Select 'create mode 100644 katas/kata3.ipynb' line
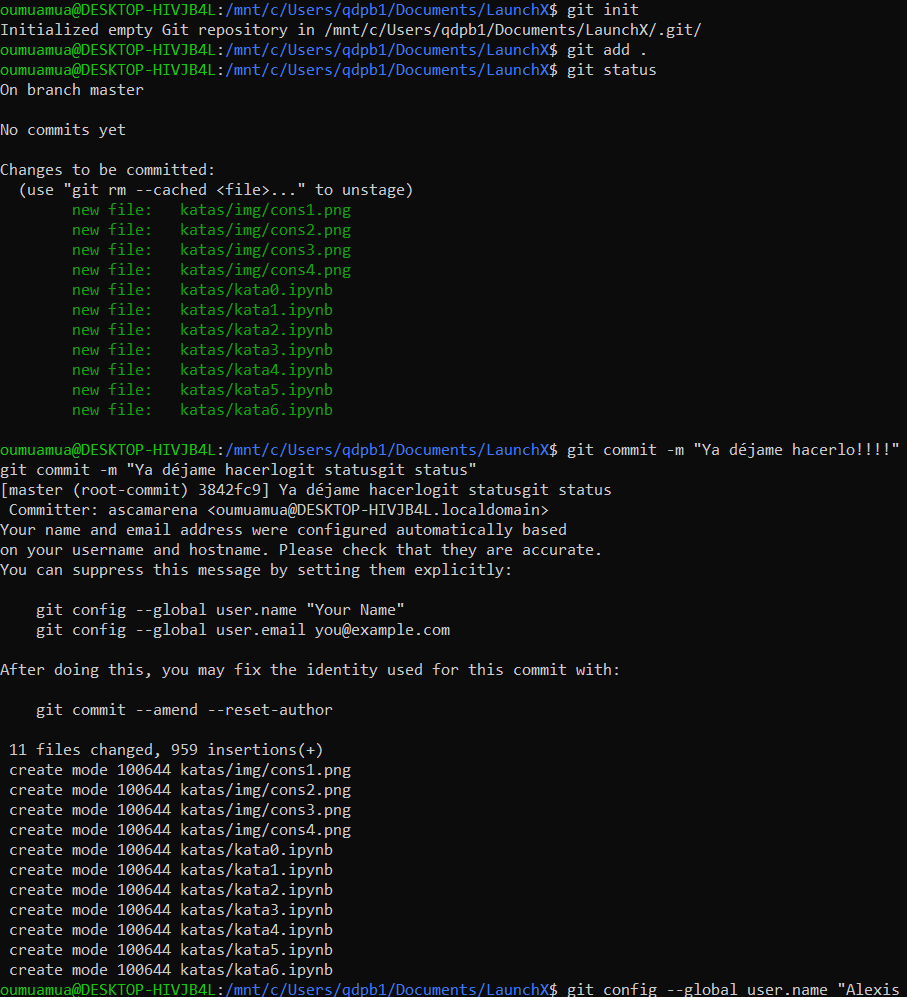The width and height of the screenshot is (907, 997). [x=171, y=910]
